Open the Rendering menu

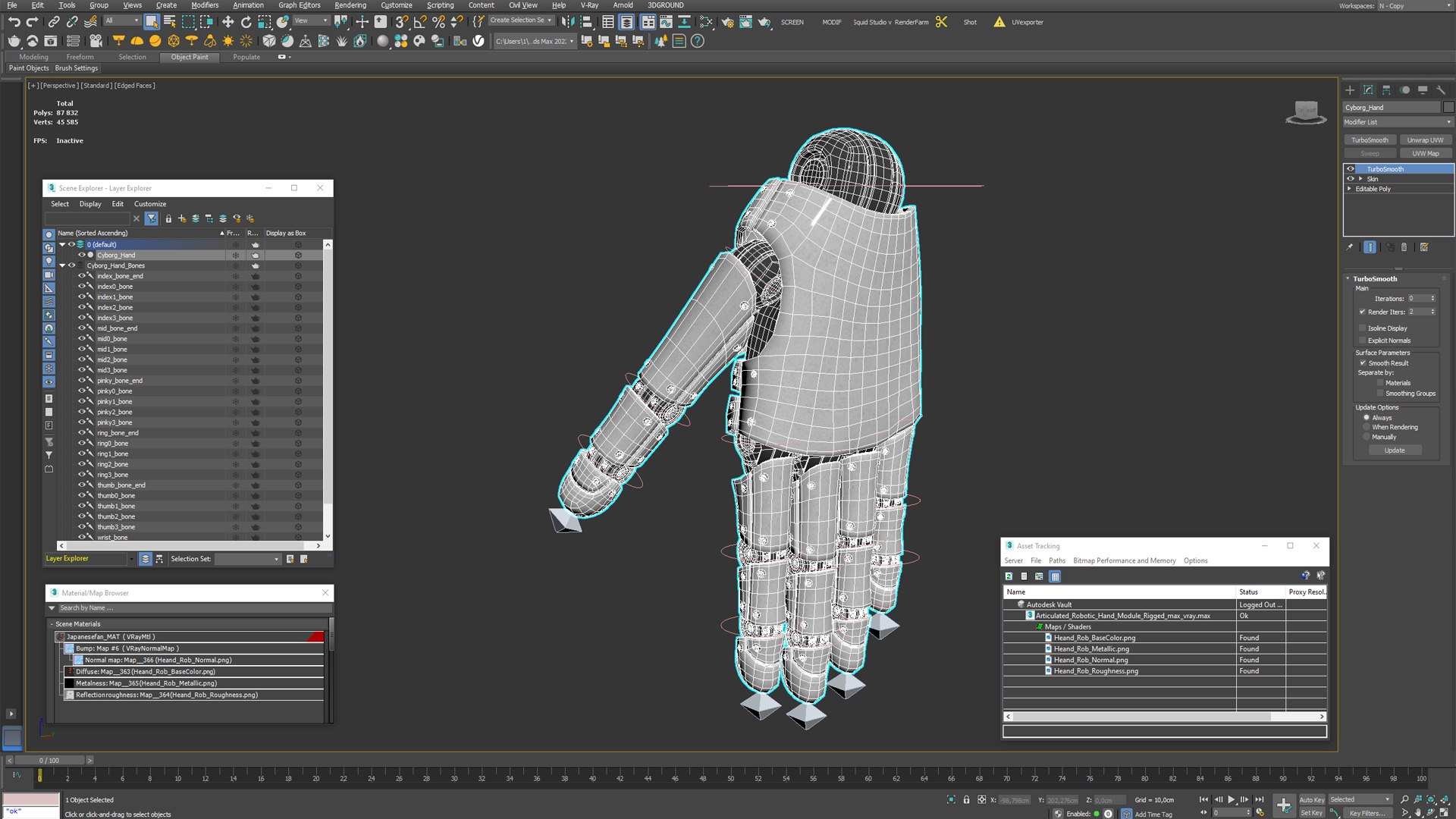350,5
